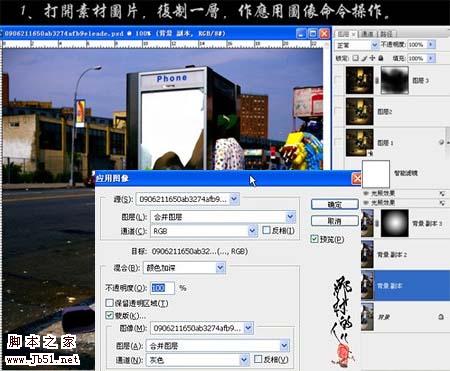Select the 背景 副本 2 layer thumbnail
Viewport: 450px width, 371px height.
pyautogui.click(x=367, y=255)
